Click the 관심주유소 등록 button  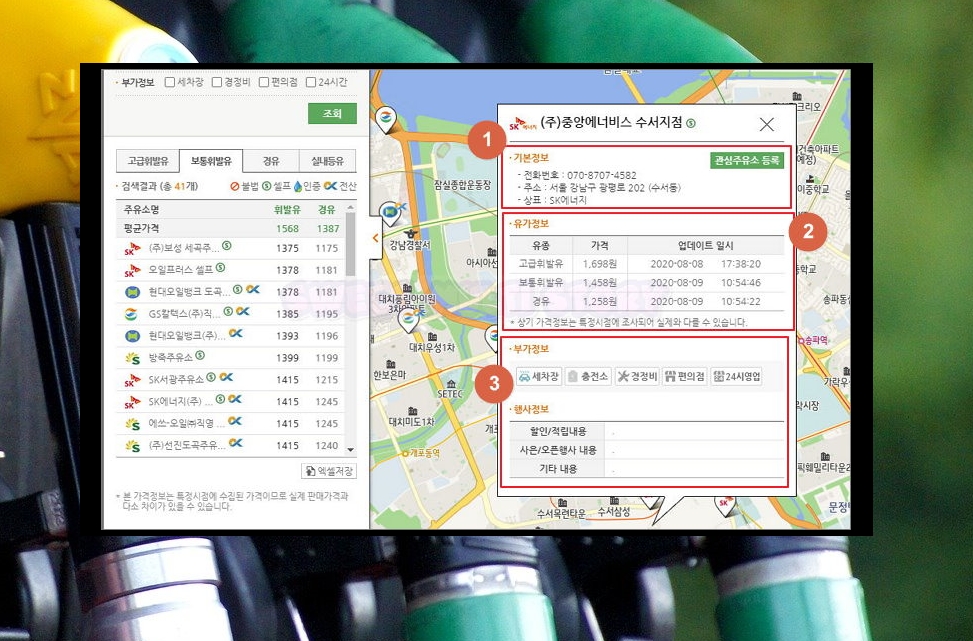click(x=747, y=160)
